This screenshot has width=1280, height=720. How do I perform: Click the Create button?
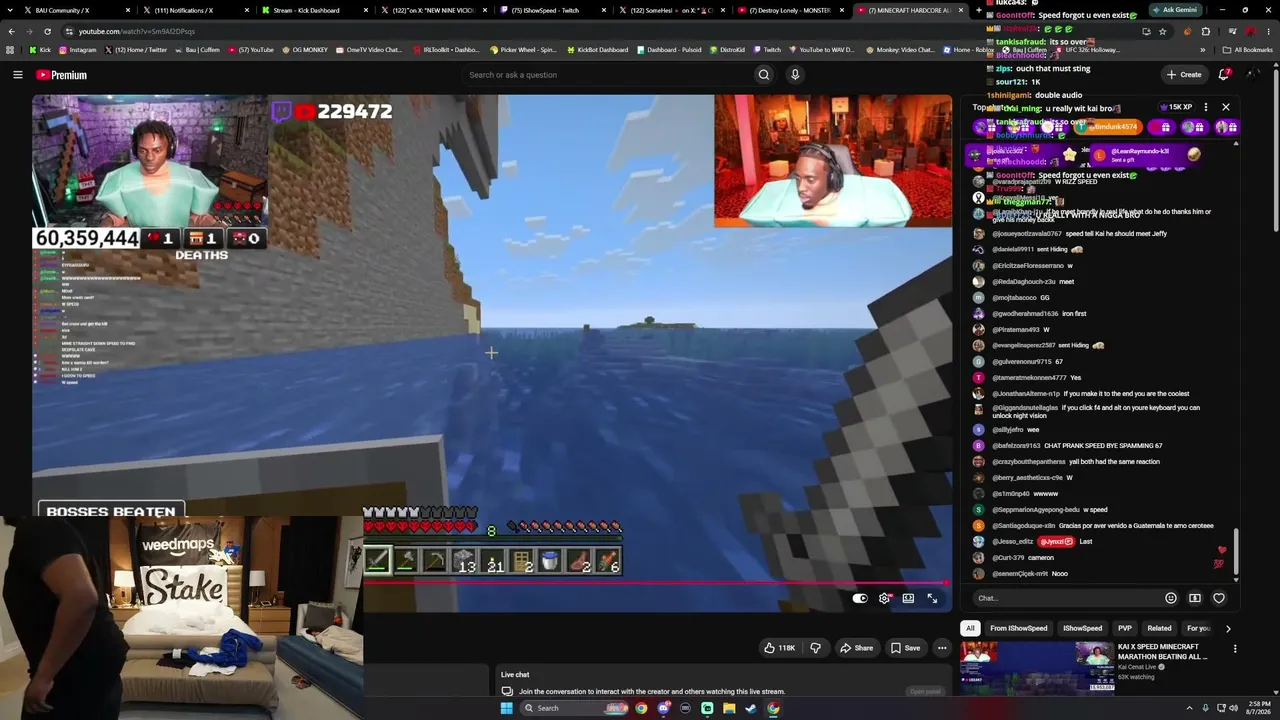pos(1184,75)
